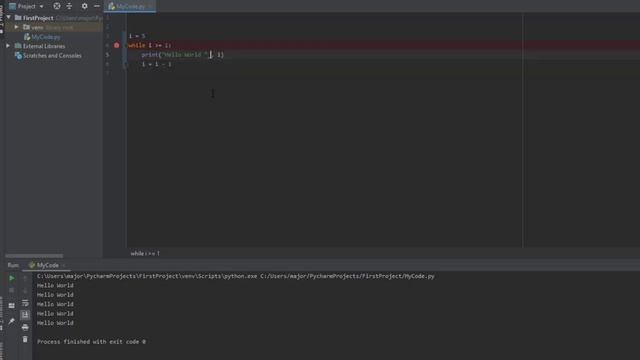Open the Project view dropdown
Screen dimensions: 640x360
coord(27,6)
